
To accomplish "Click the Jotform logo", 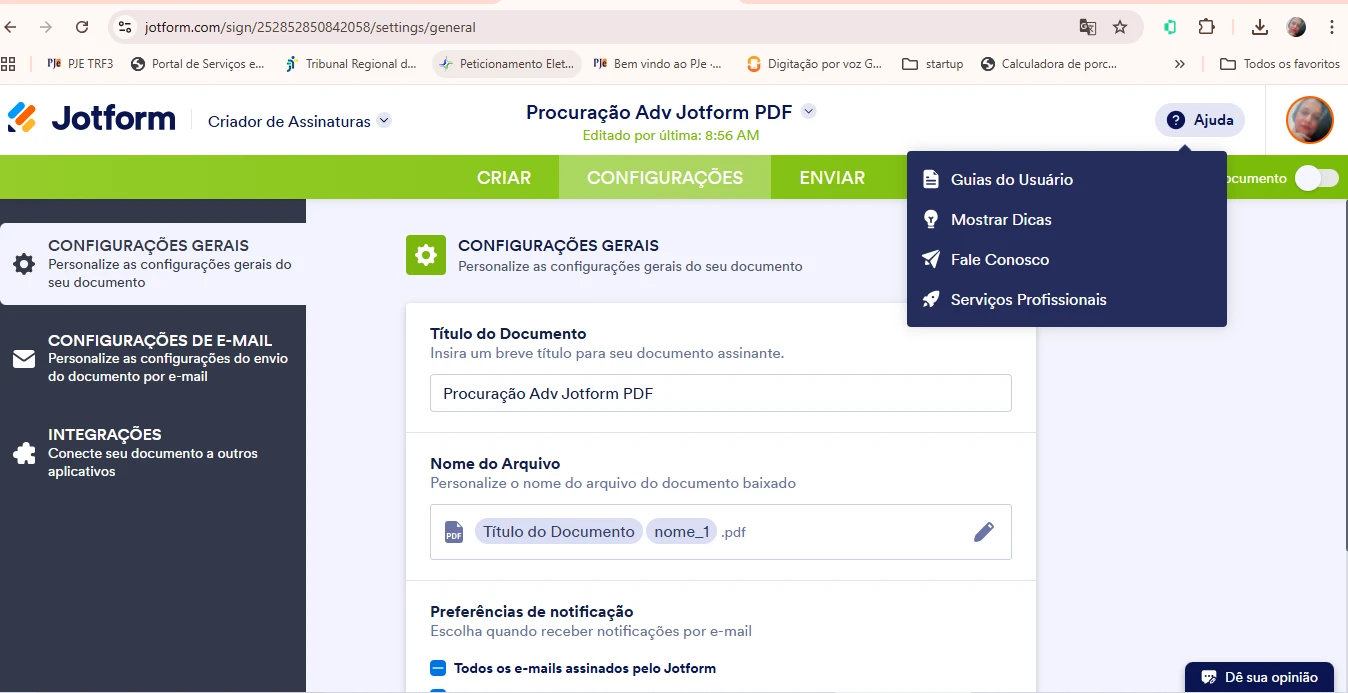I will pos(90,117).
